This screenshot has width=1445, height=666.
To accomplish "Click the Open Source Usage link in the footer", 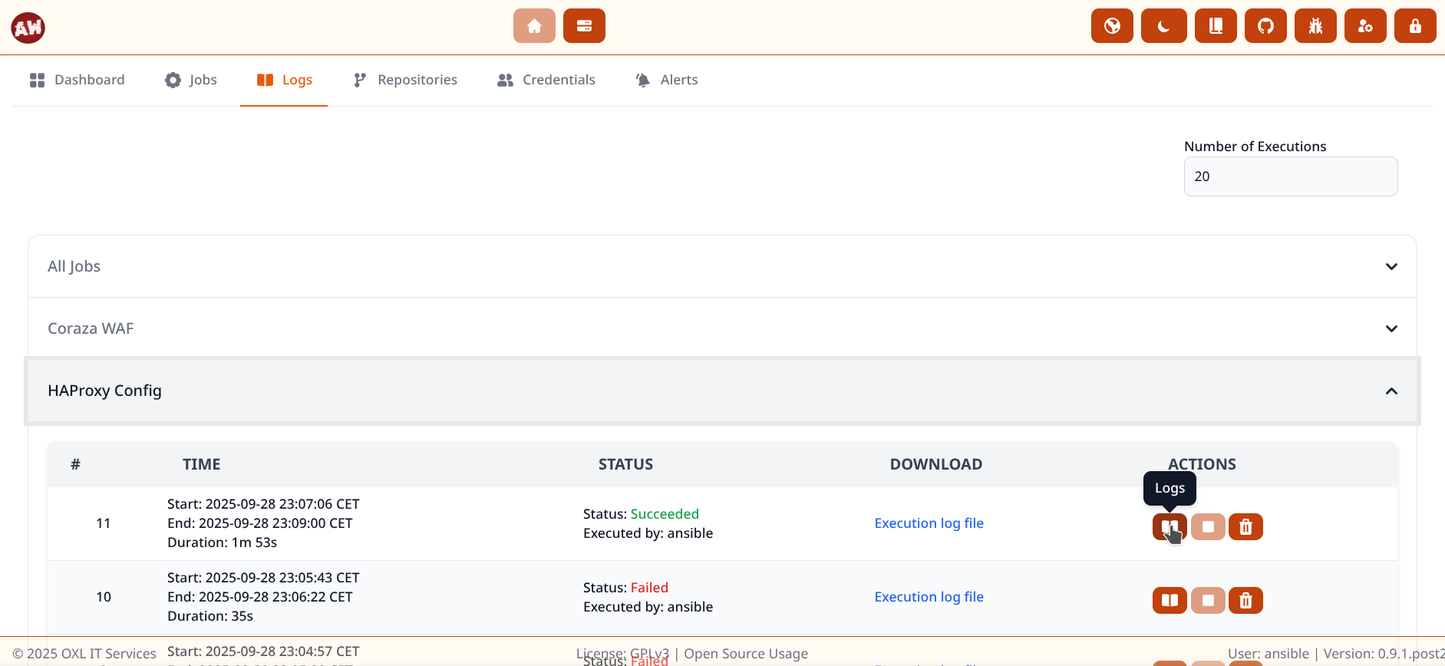I will pos(745,653).
